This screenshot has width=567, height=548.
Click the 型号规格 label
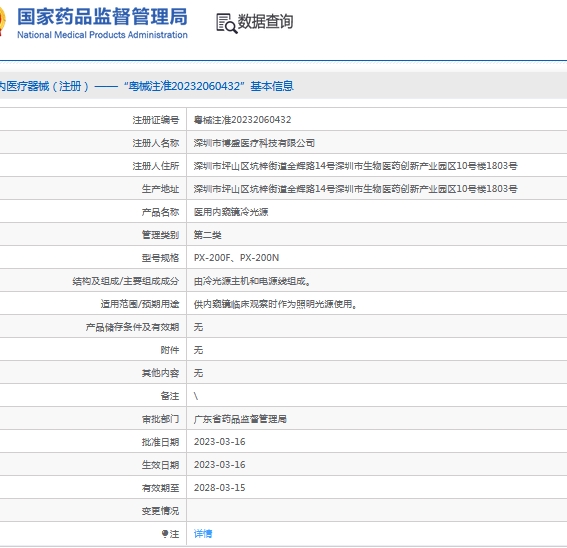(160, 258)
